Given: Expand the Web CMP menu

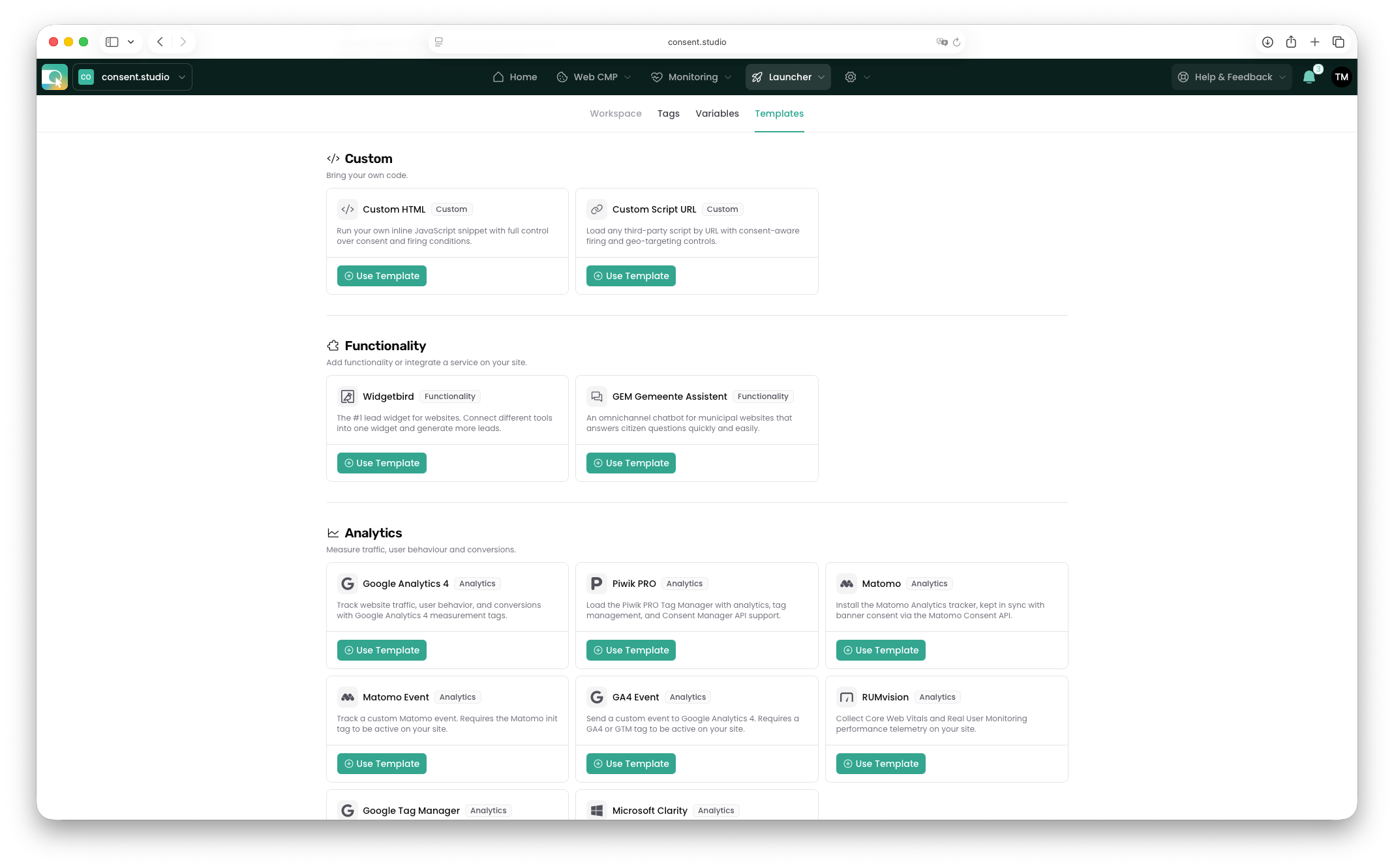Looking at the screenshot, I should 594,77.
